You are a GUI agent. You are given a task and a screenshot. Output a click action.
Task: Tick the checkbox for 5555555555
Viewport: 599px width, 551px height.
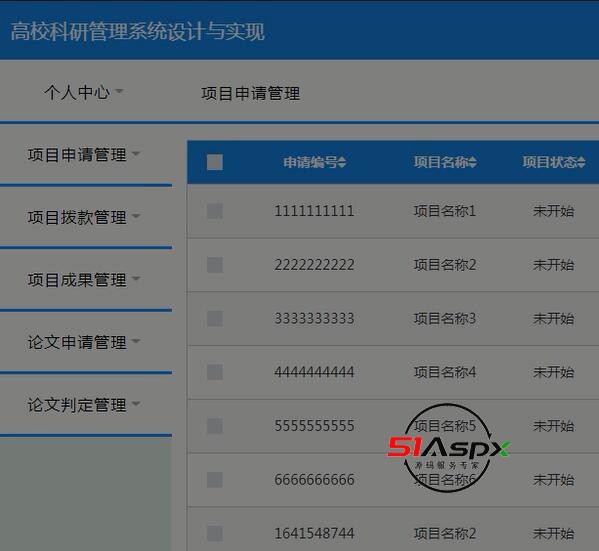[x=215, y=426]
